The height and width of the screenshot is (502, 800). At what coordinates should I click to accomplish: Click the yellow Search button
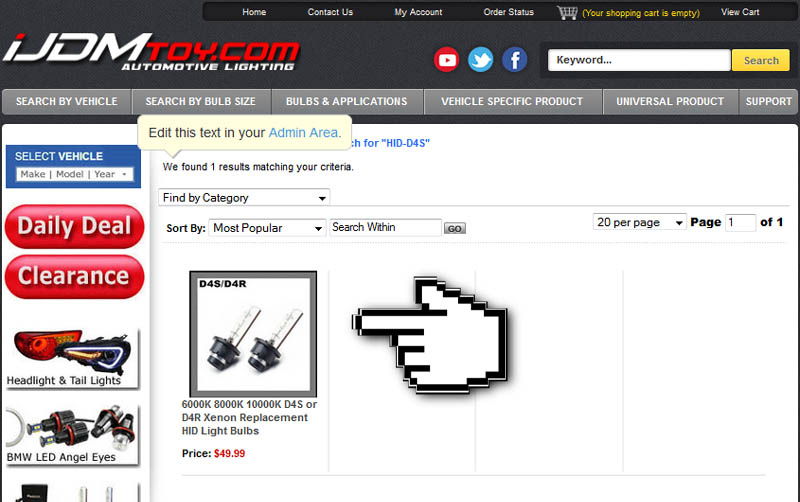point(761,60)
